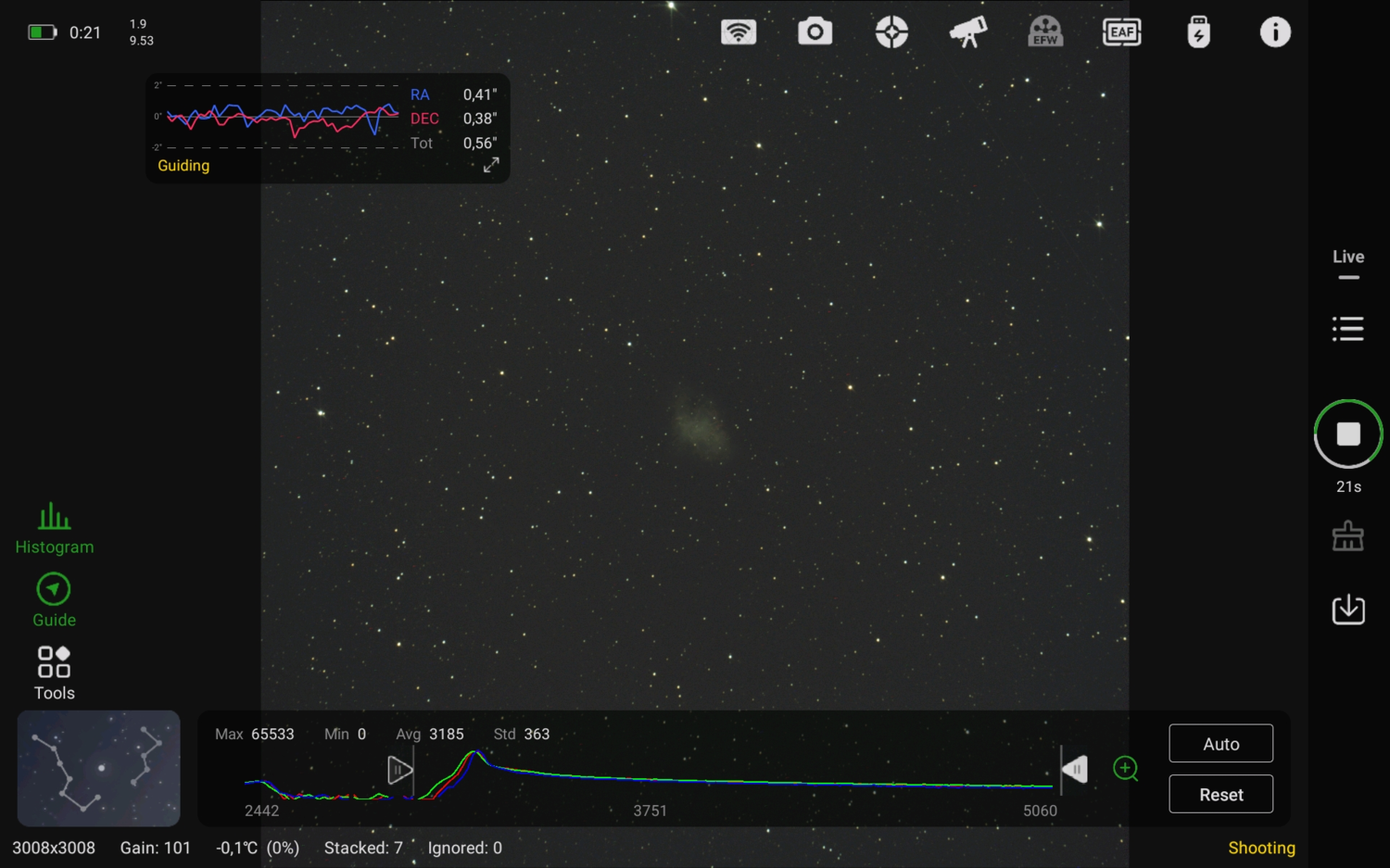Click the Auto histogram stretch button
Viewport: 1390px width, 868px height.
tap(1221, 744)
